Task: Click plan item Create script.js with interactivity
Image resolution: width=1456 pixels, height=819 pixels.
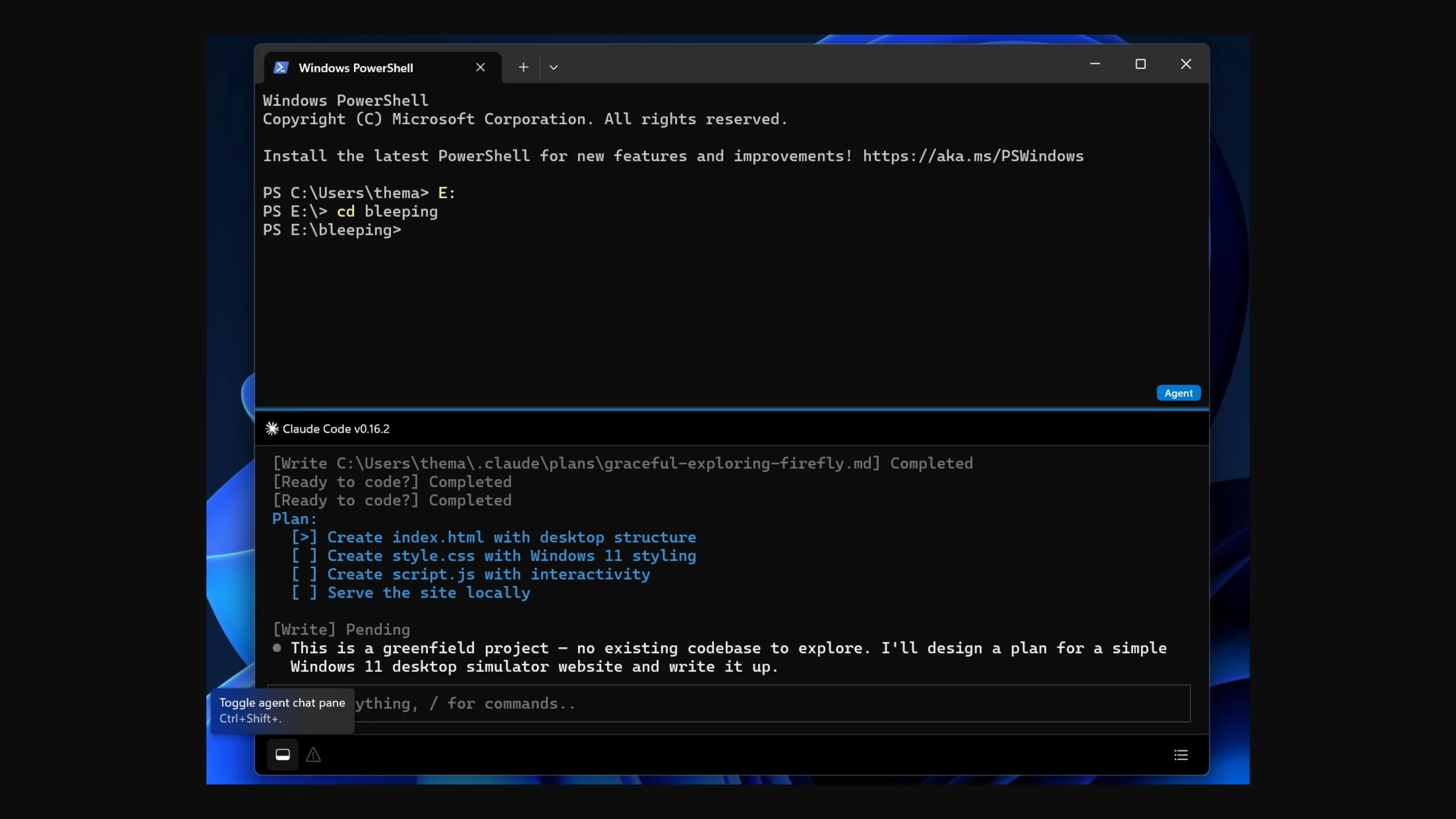Action: pos(470,574)
